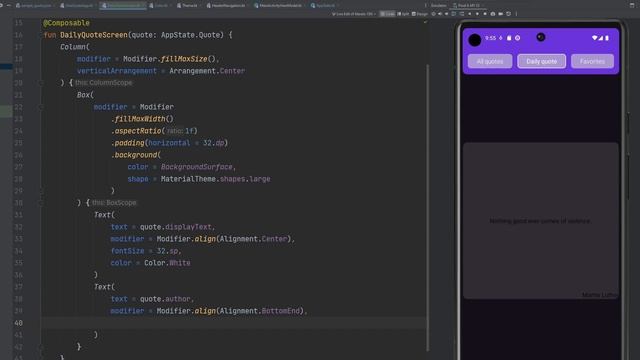This screenshot has width=640, height=360.
Task: Click MaterialTheme.shapes.large on line 28
Action: [216, 179]
